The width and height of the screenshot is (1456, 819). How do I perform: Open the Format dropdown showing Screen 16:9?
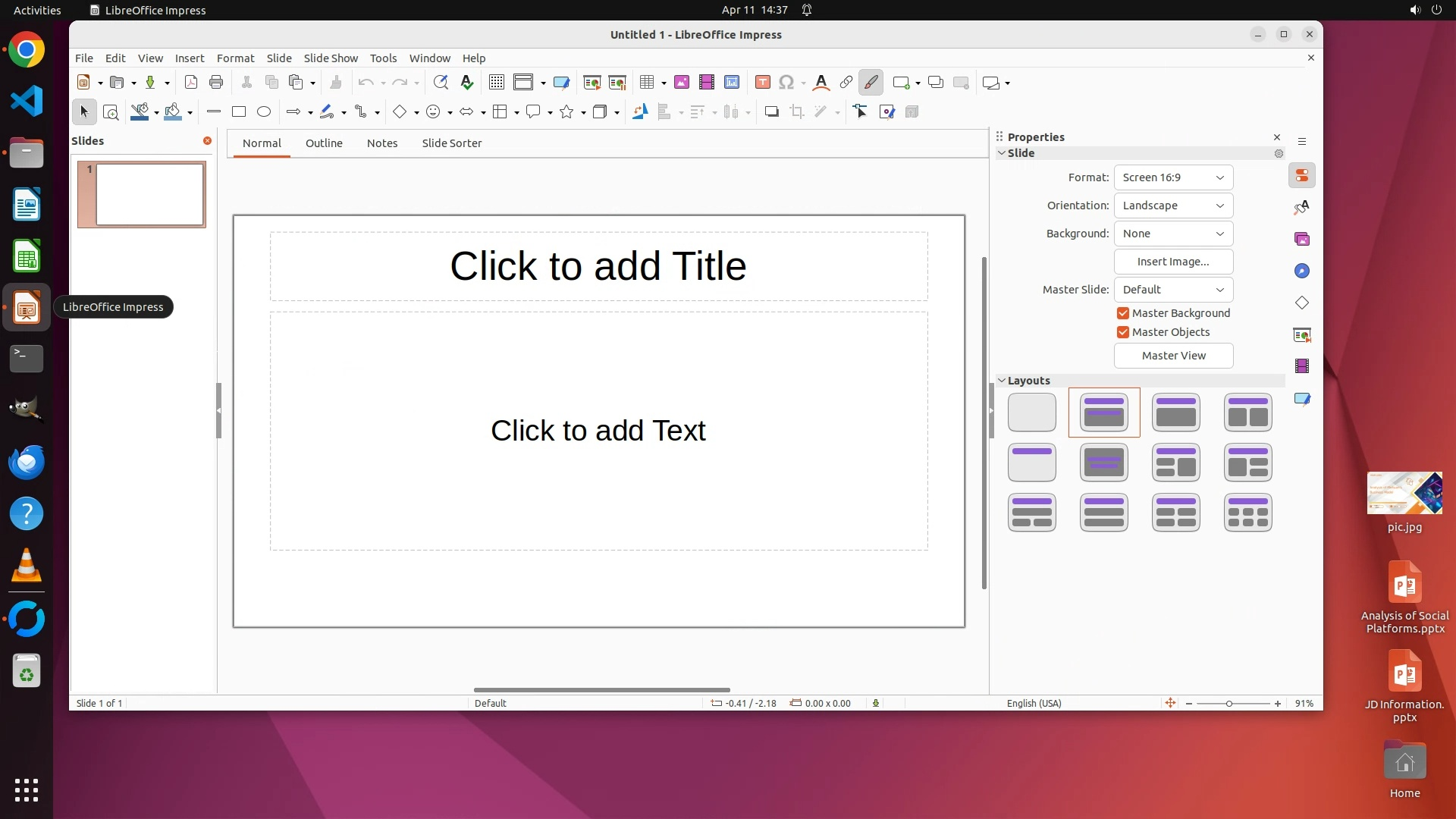click(x=1173, y=177)
